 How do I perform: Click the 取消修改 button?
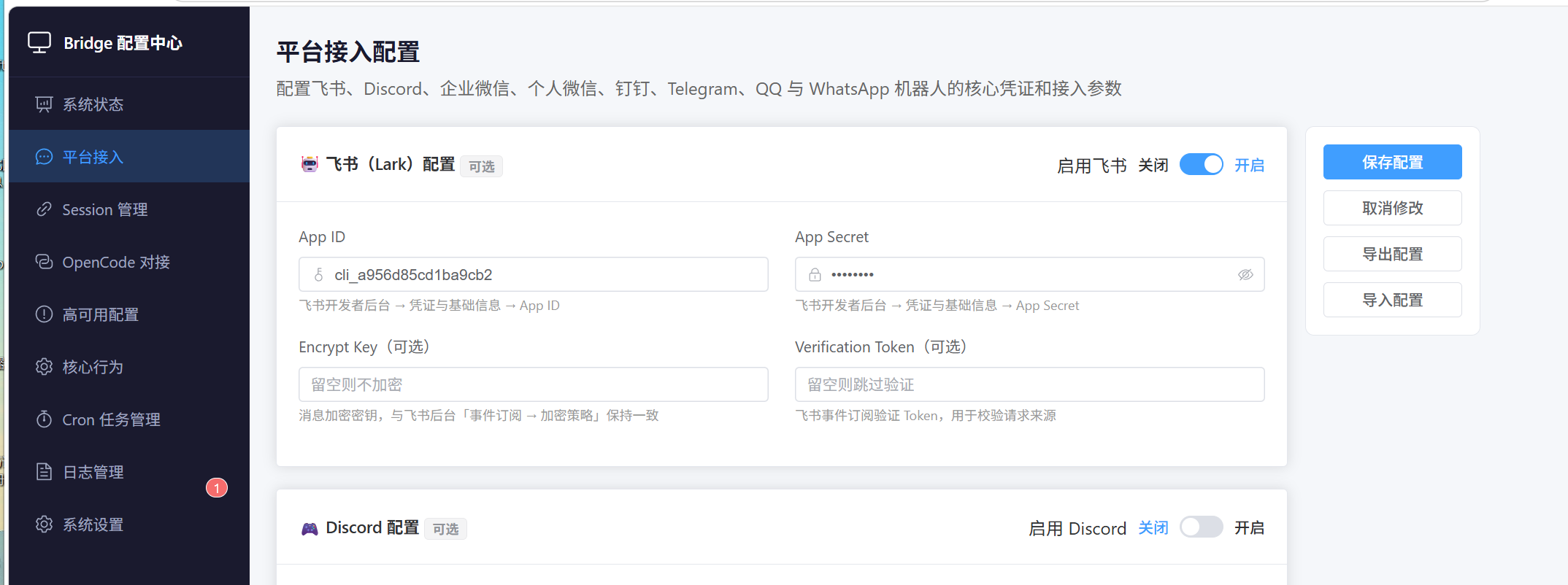[1392, 208]
